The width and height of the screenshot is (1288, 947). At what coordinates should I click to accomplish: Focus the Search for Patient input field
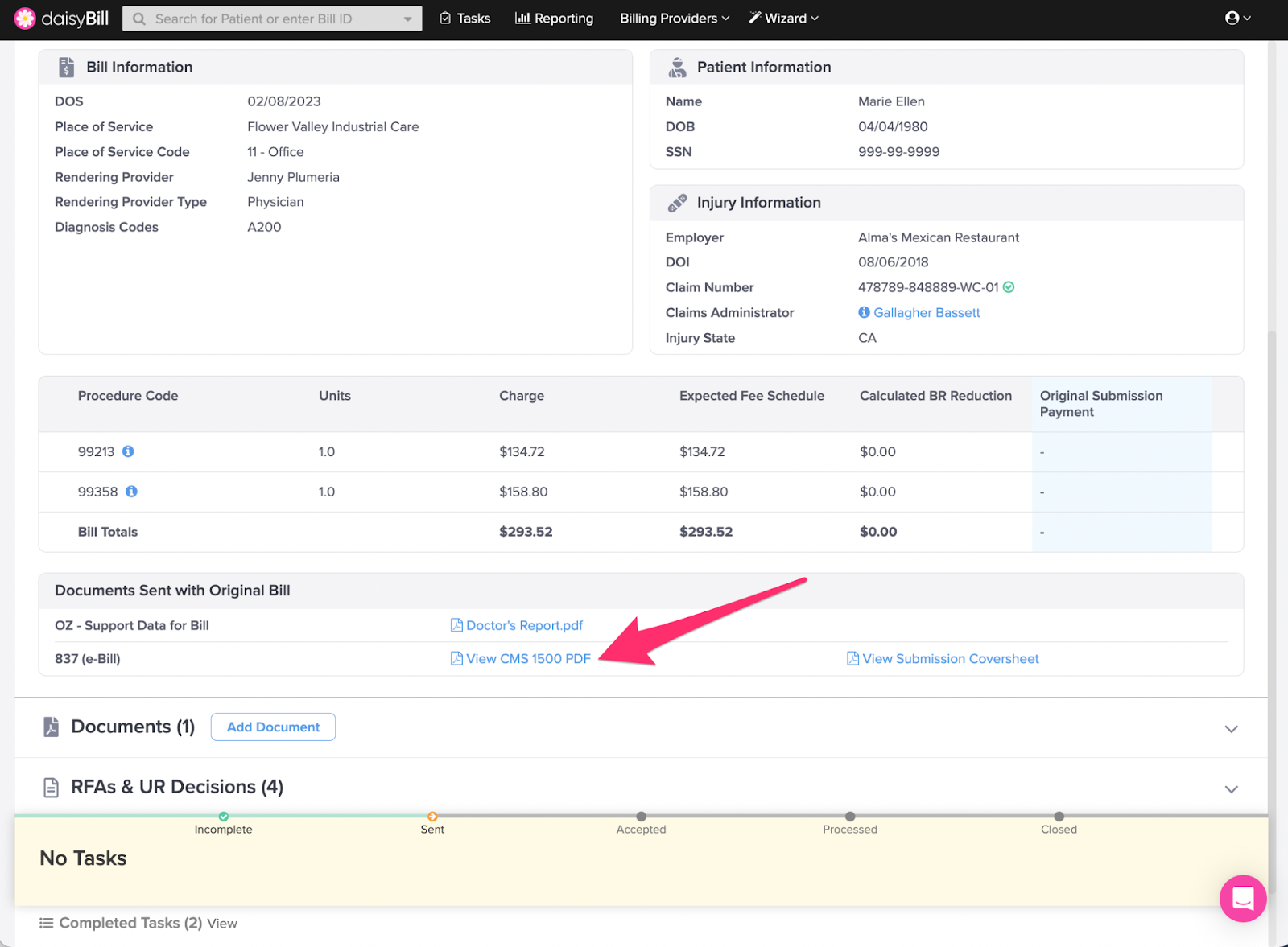click(x=272, y=19)
